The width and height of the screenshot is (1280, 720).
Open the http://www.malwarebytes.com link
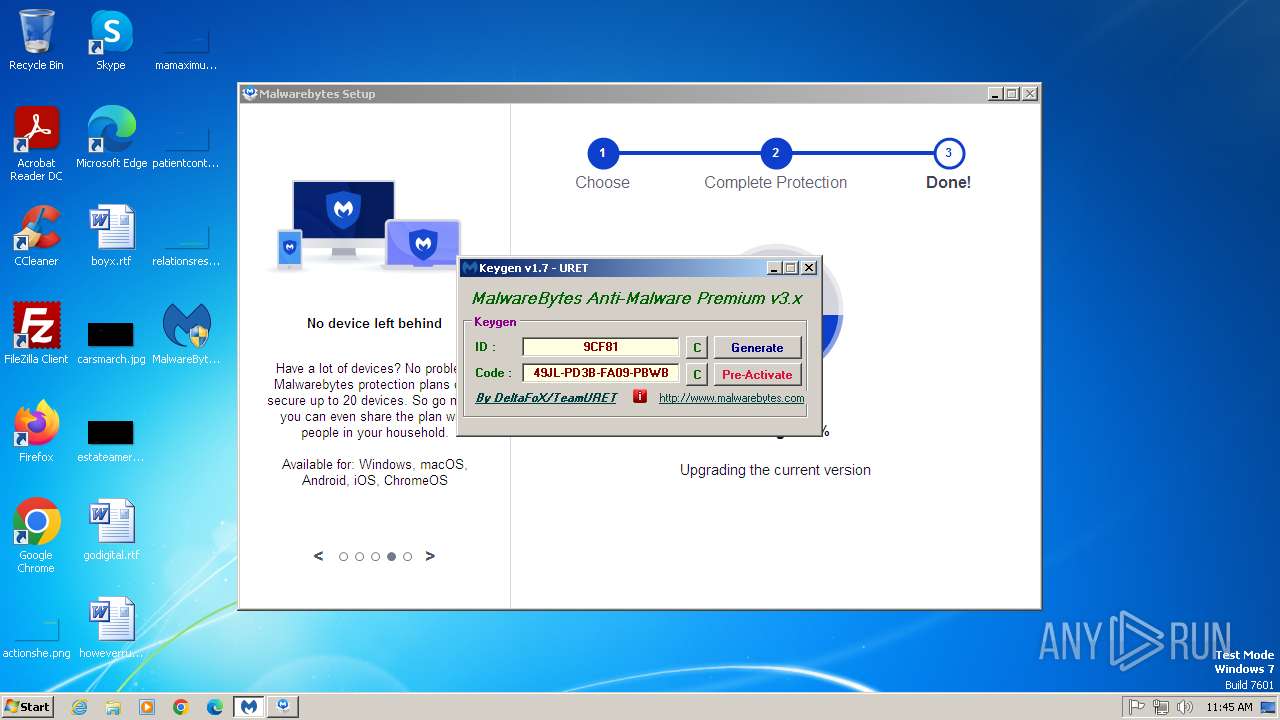pyautogui.click(x=731, y=398)
